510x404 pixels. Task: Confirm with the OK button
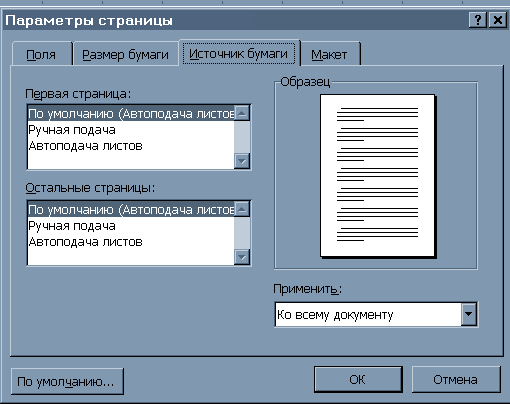[x=358, y=379]
